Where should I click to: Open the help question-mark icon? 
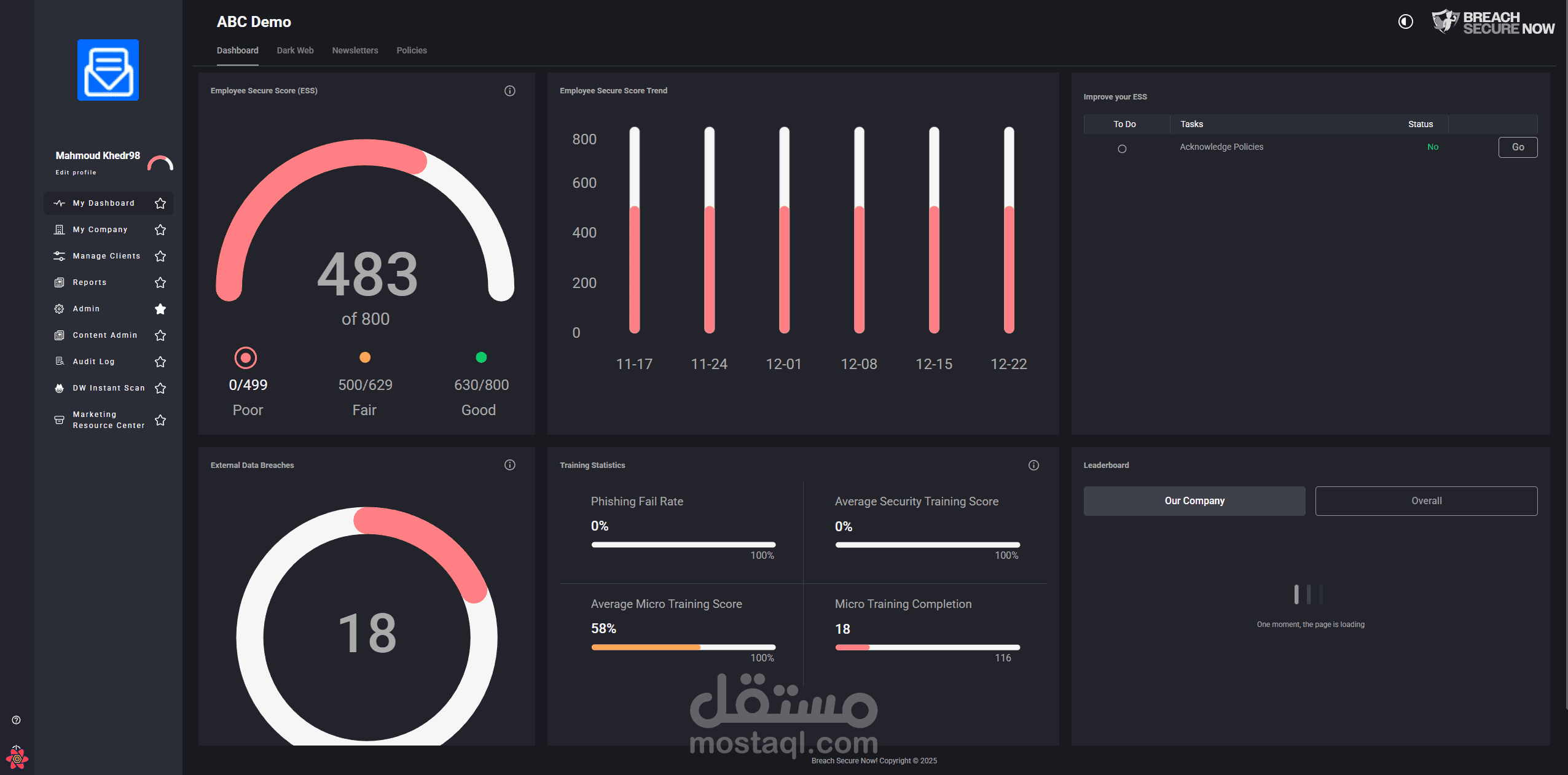17,720
